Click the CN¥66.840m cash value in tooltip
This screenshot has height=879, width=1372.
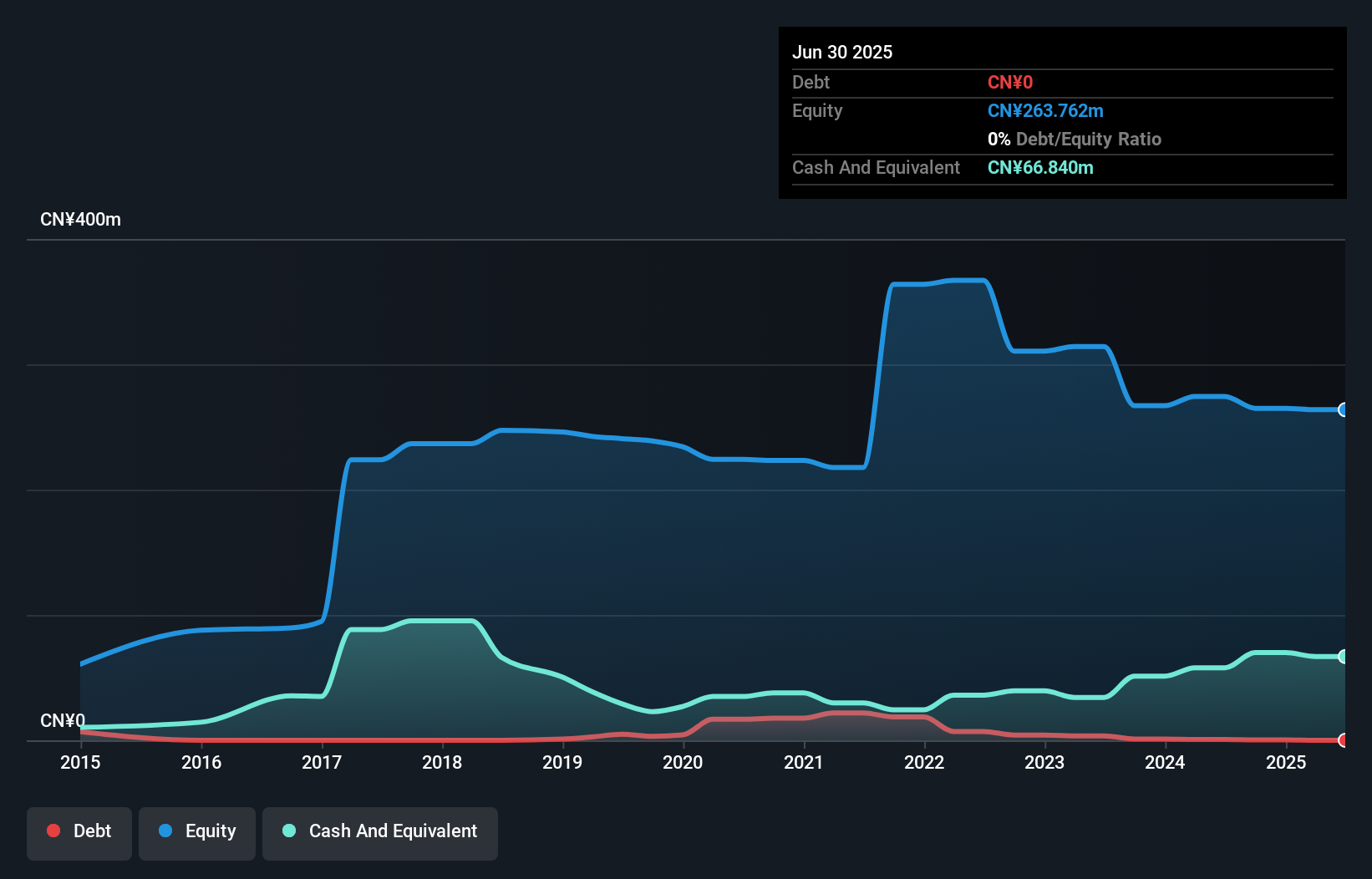(1040, 167)
